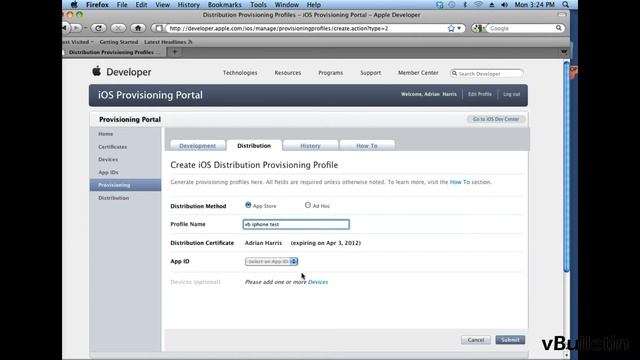Click the Search Developer field
The image size is (640, 360).
487,73
